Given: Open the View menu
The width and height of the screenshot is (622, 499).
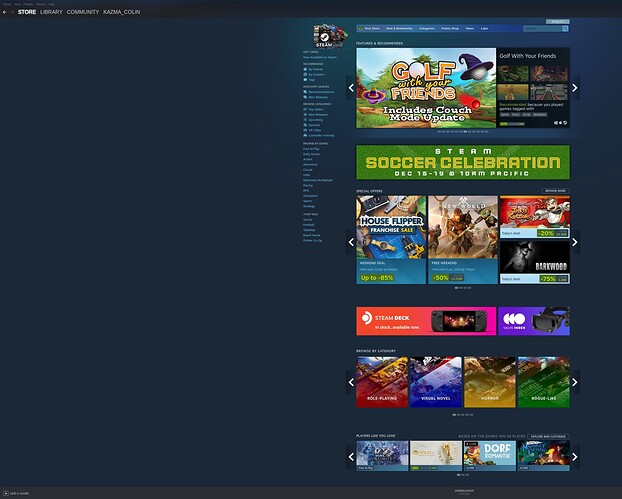Looking at the screenshot, I should (x=17, y=4).
